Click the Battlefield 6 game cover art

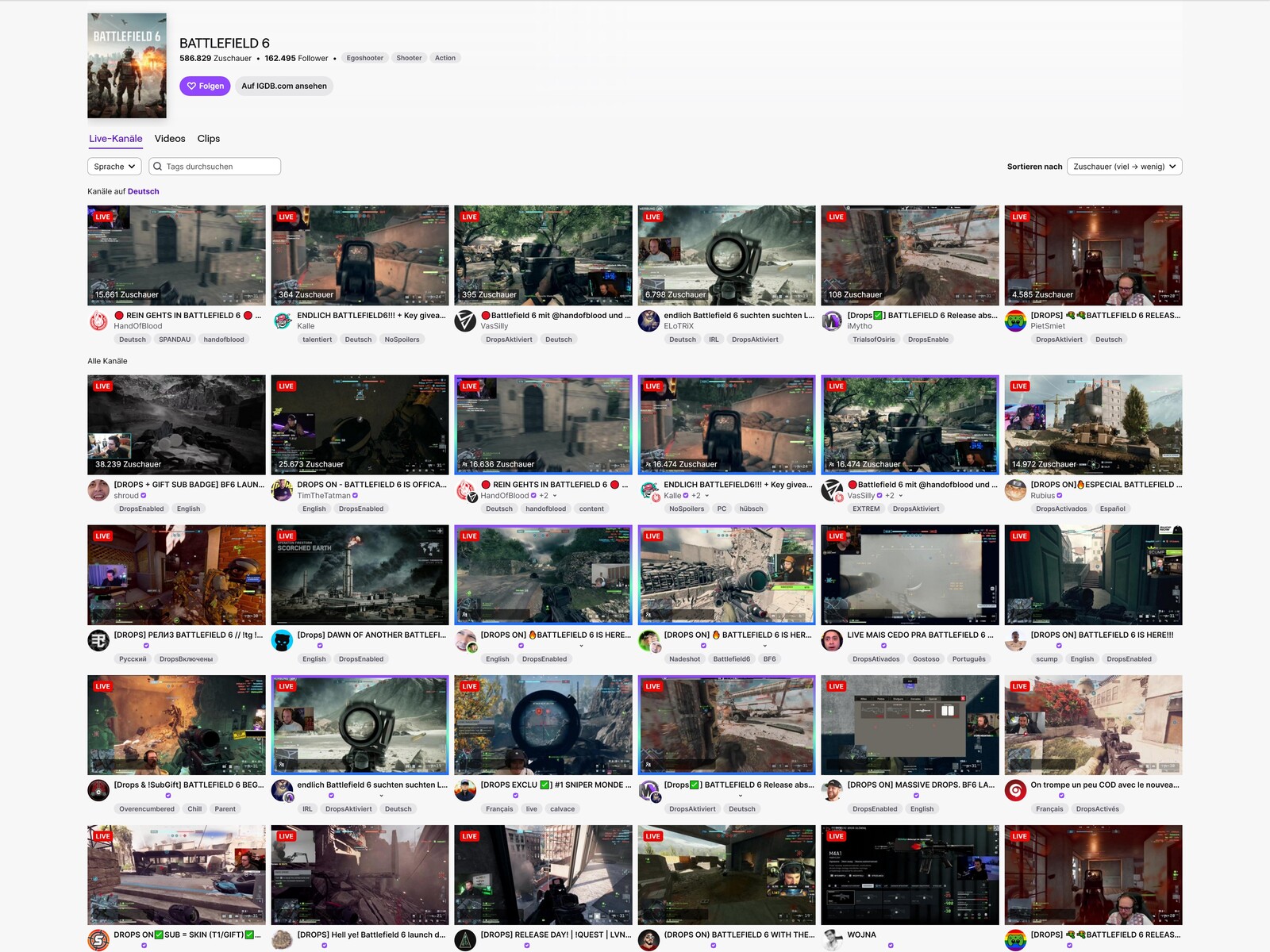click(x=127, y=66)
